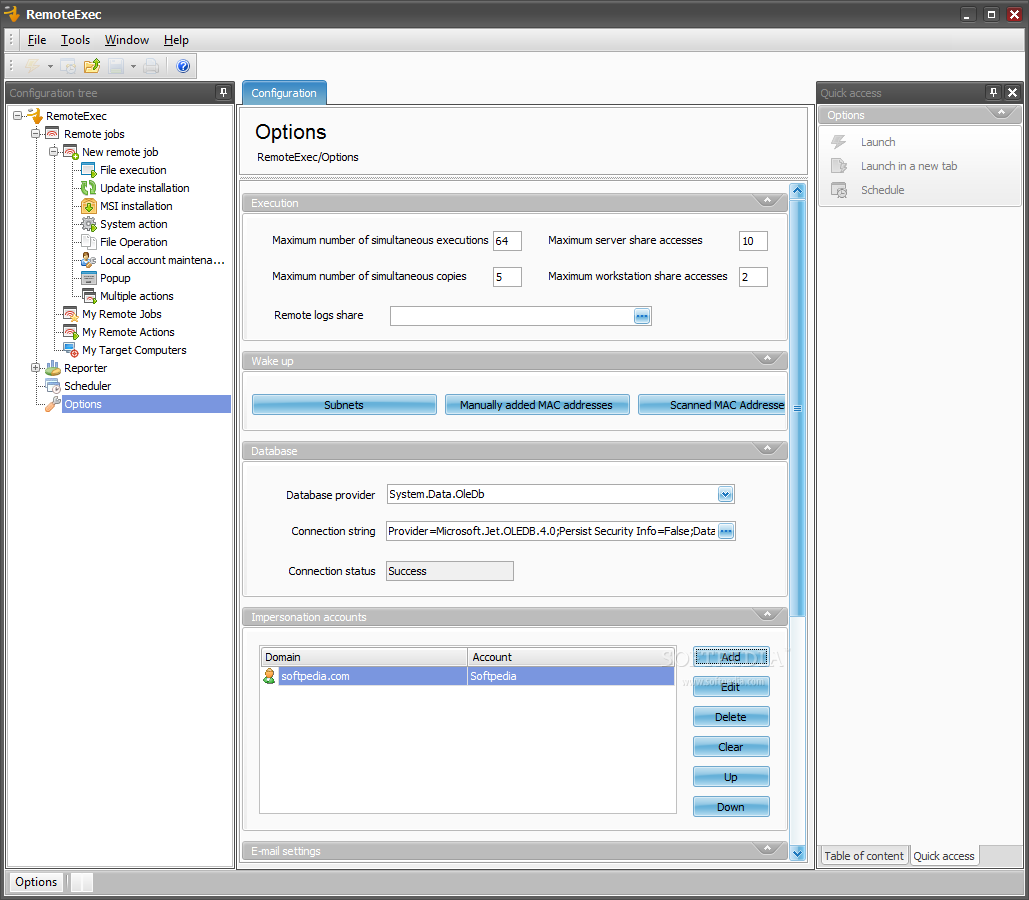Select Scheduler in configuration tree
The width and height of the screenshot is (1029, 900).
click(x=87, y=386)
